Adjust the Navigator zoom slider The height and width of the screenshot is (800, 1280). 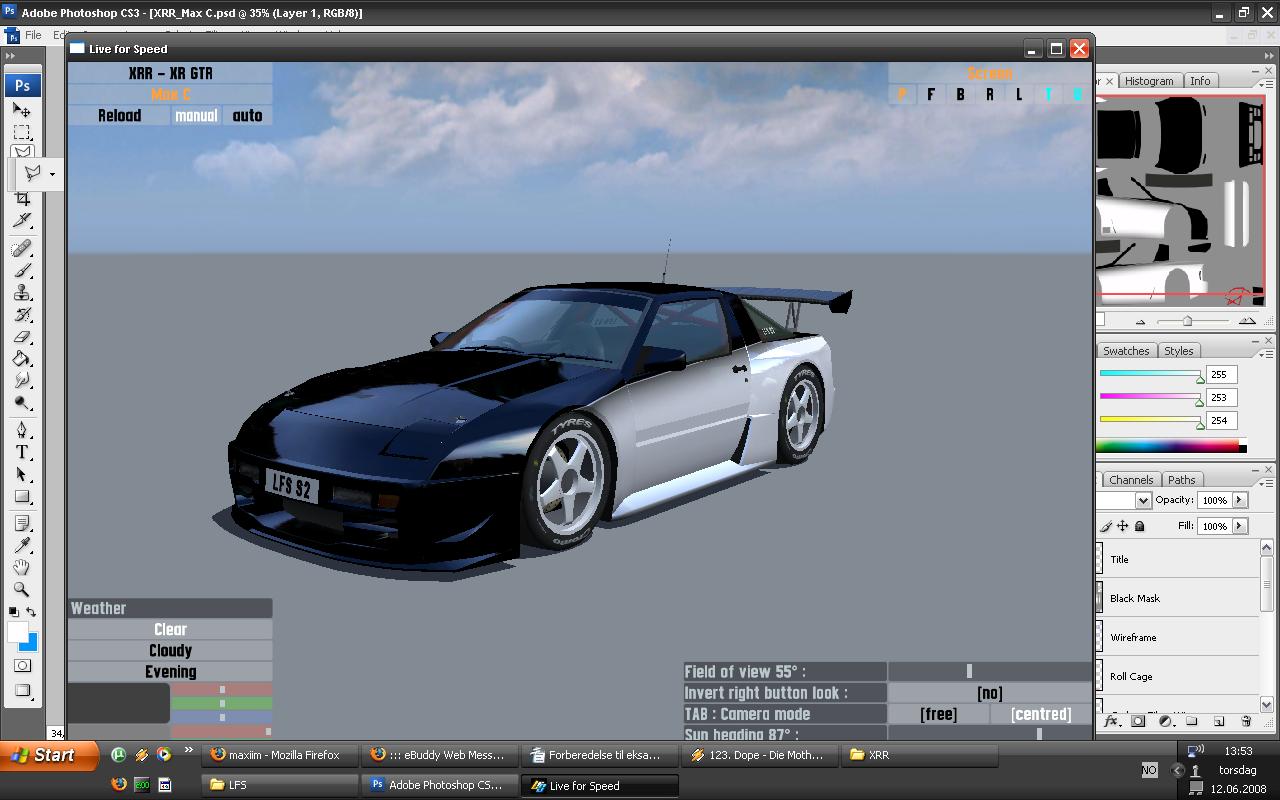pyautogui.click(x=1187, y=321)
